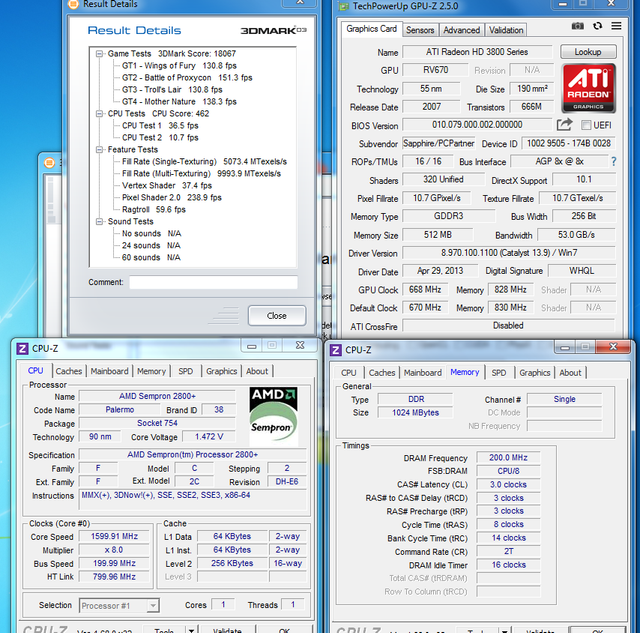Select CPU tab in right CPU-Z window
Image resolution: width=640 pixels, height=633 pixels.
coord(349,373)
